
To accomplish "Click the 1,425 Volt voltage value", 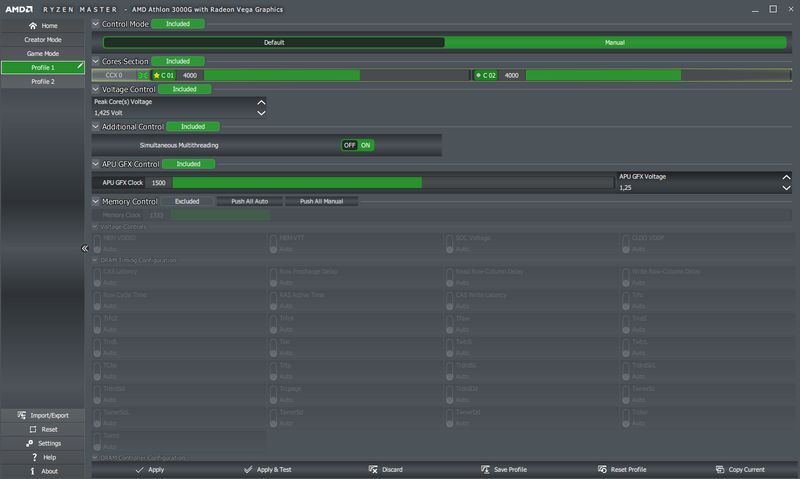I will [108, 113].
